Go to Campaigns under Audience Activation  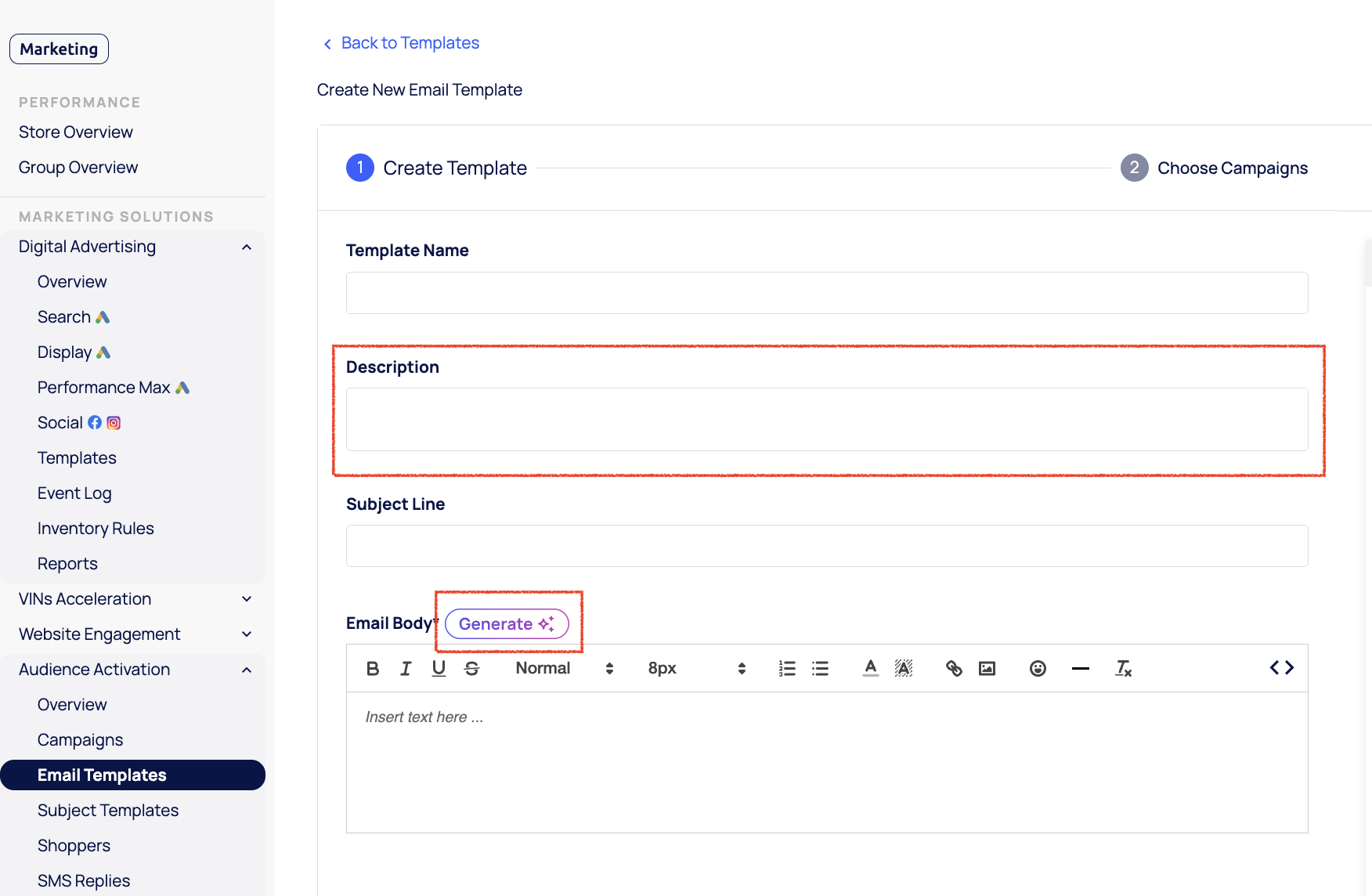[x=80, y=740]
